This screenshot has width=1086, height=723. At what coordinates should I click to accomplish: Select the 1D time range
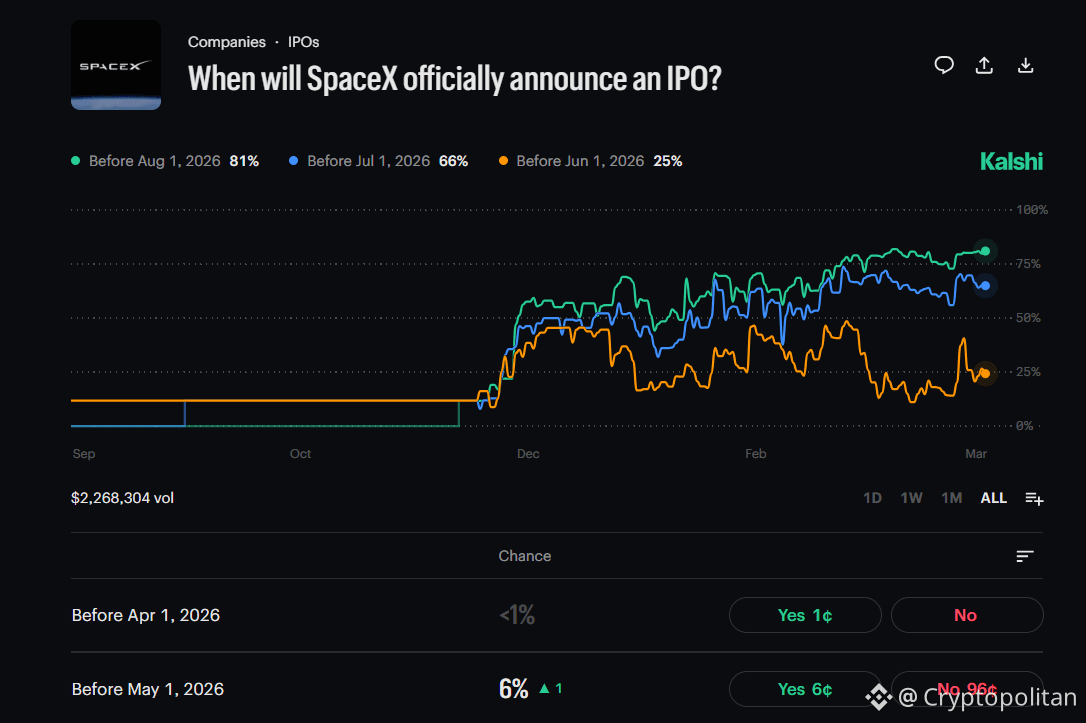click(871, 497)
